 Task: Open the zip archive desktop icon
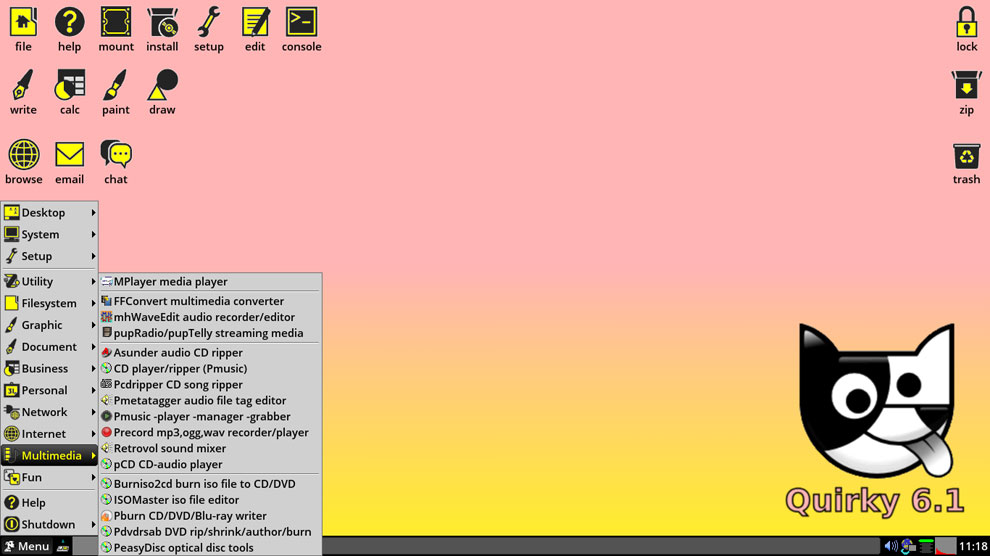click(967, 85)
